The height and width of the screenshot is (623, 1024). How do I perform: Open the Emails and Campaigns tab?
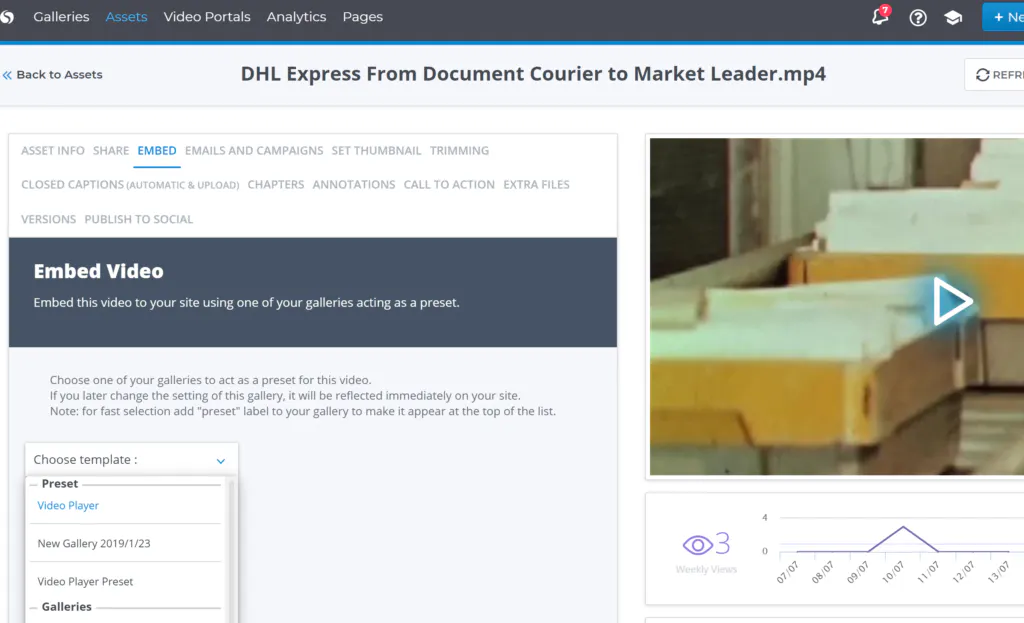(254, 151)
